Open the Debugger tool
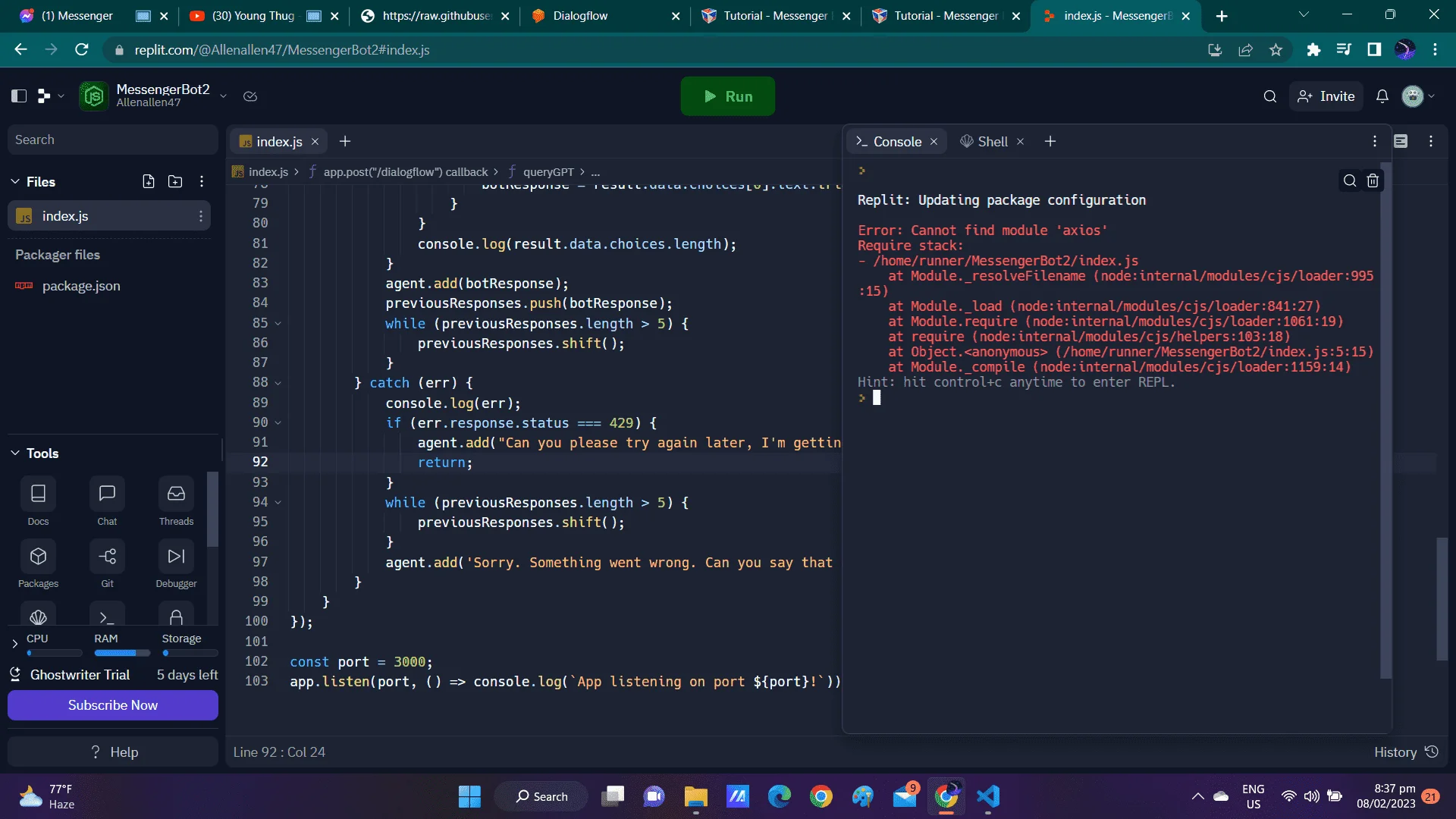The height and width of the screenshot is (819, 1456). pyautogui.click(x=176, y=563)
